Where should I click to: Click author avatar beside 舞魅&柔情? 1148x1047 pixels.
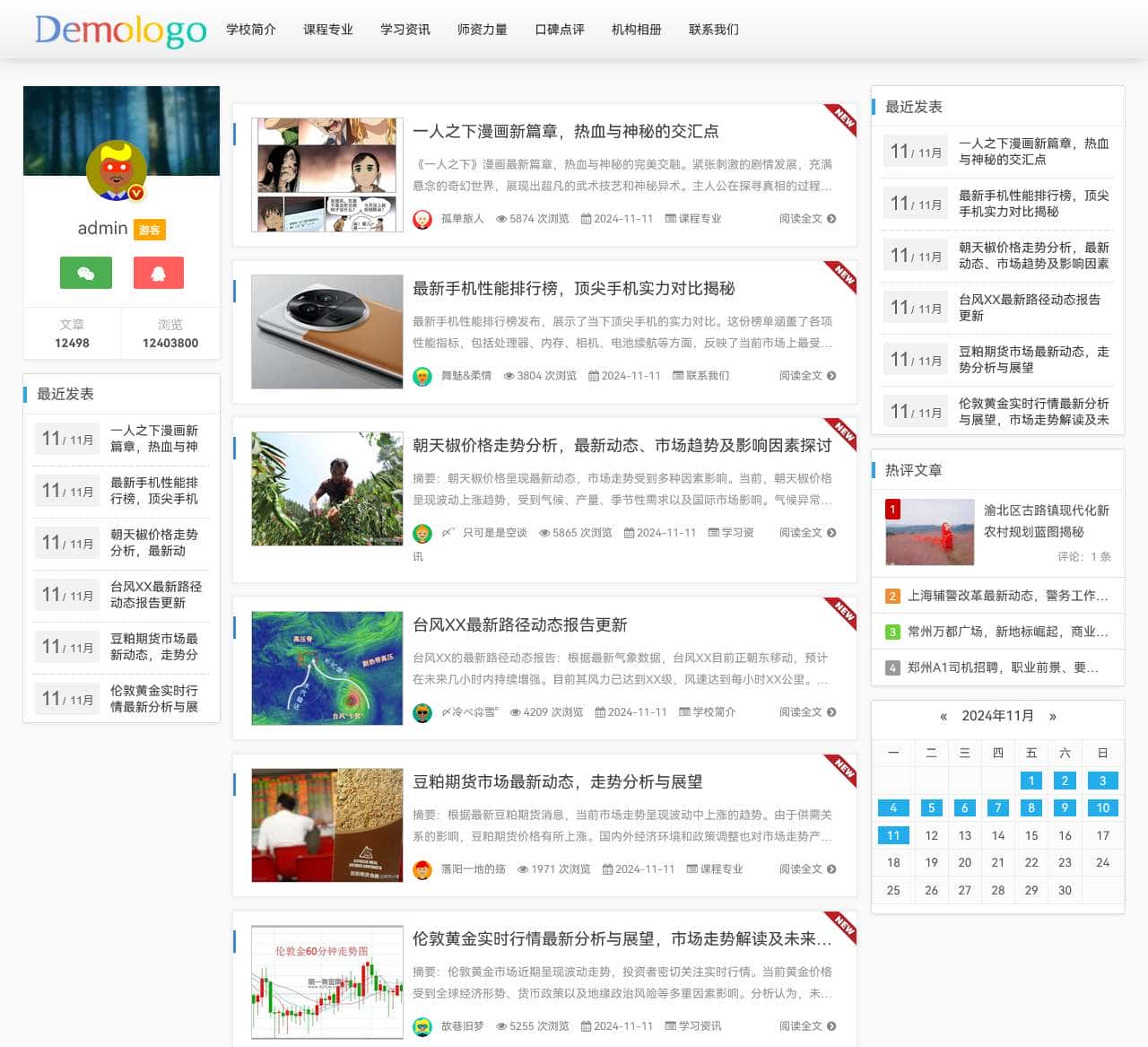coord(422,376)
